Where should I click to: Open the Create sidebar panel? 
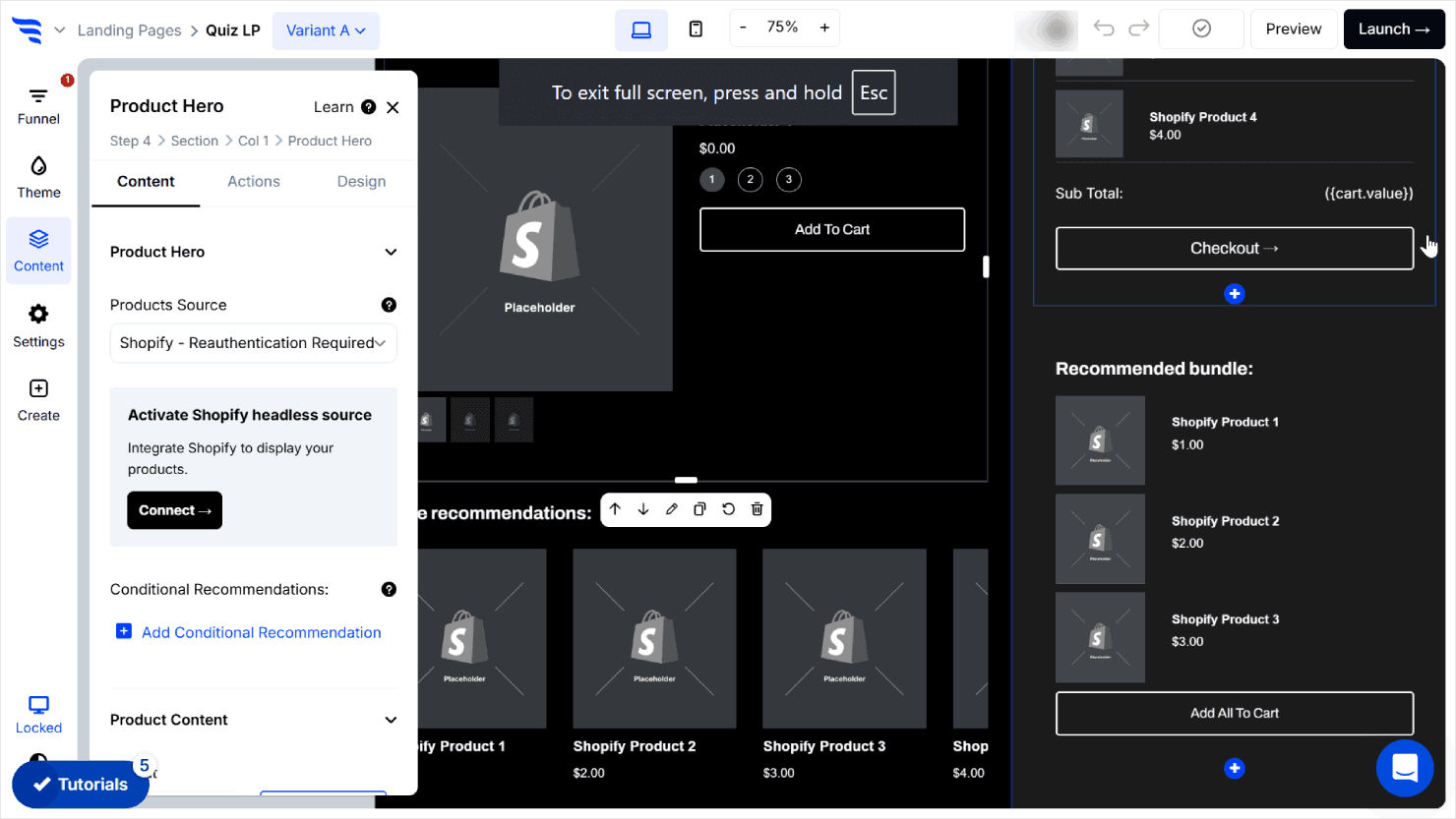point(38,400)
